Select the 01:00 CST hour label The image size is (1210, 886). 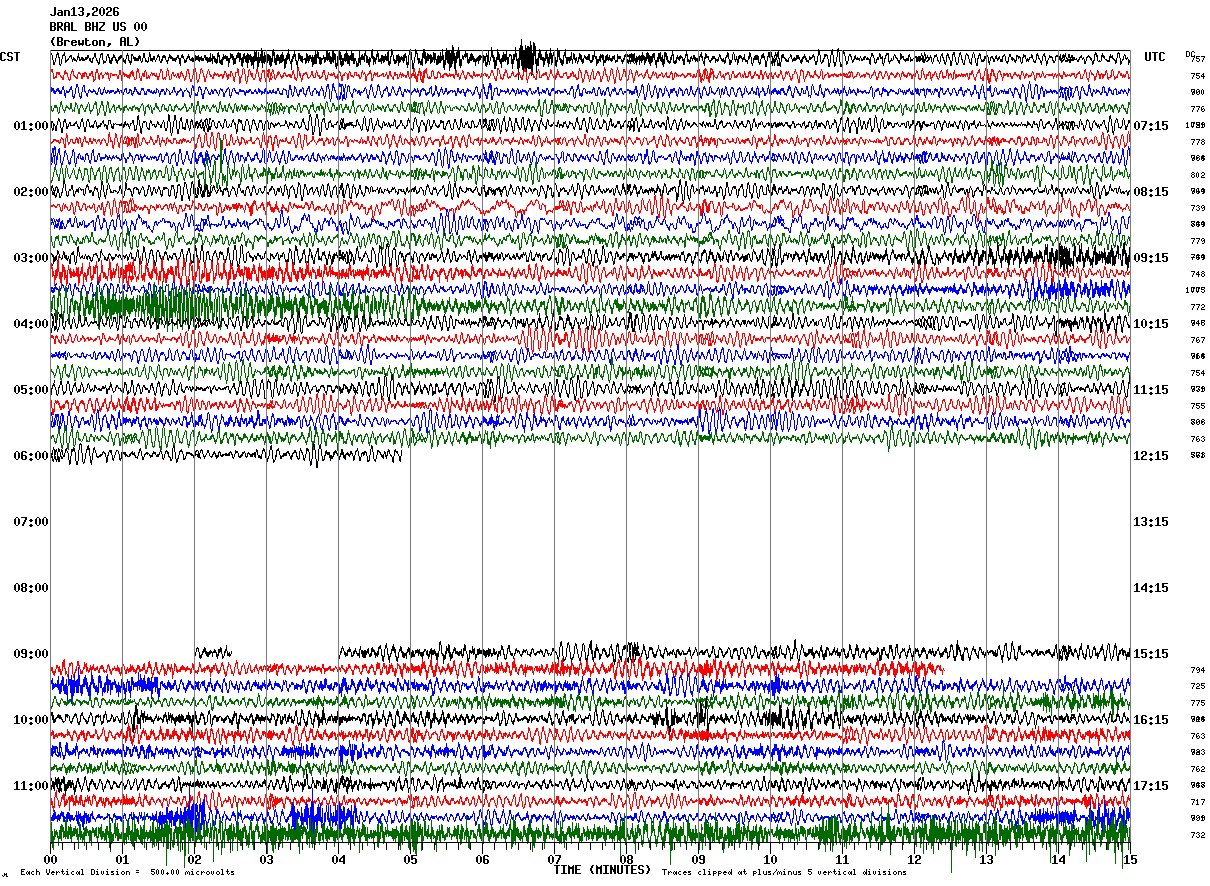click(31, 126)
